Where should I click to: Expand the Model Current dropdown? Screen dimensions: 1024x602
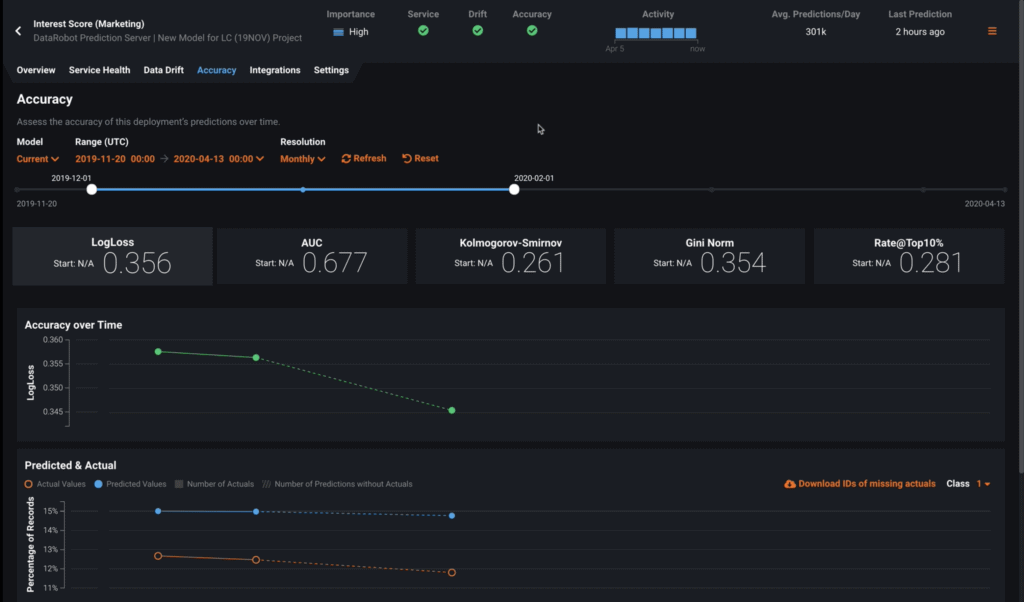click(38, 159)
